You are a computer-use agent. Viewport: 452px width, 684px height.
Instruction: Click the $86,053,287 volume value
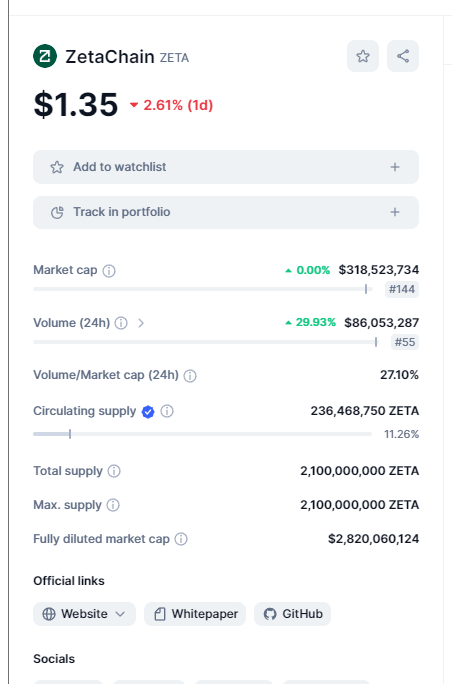coord(382,323)
